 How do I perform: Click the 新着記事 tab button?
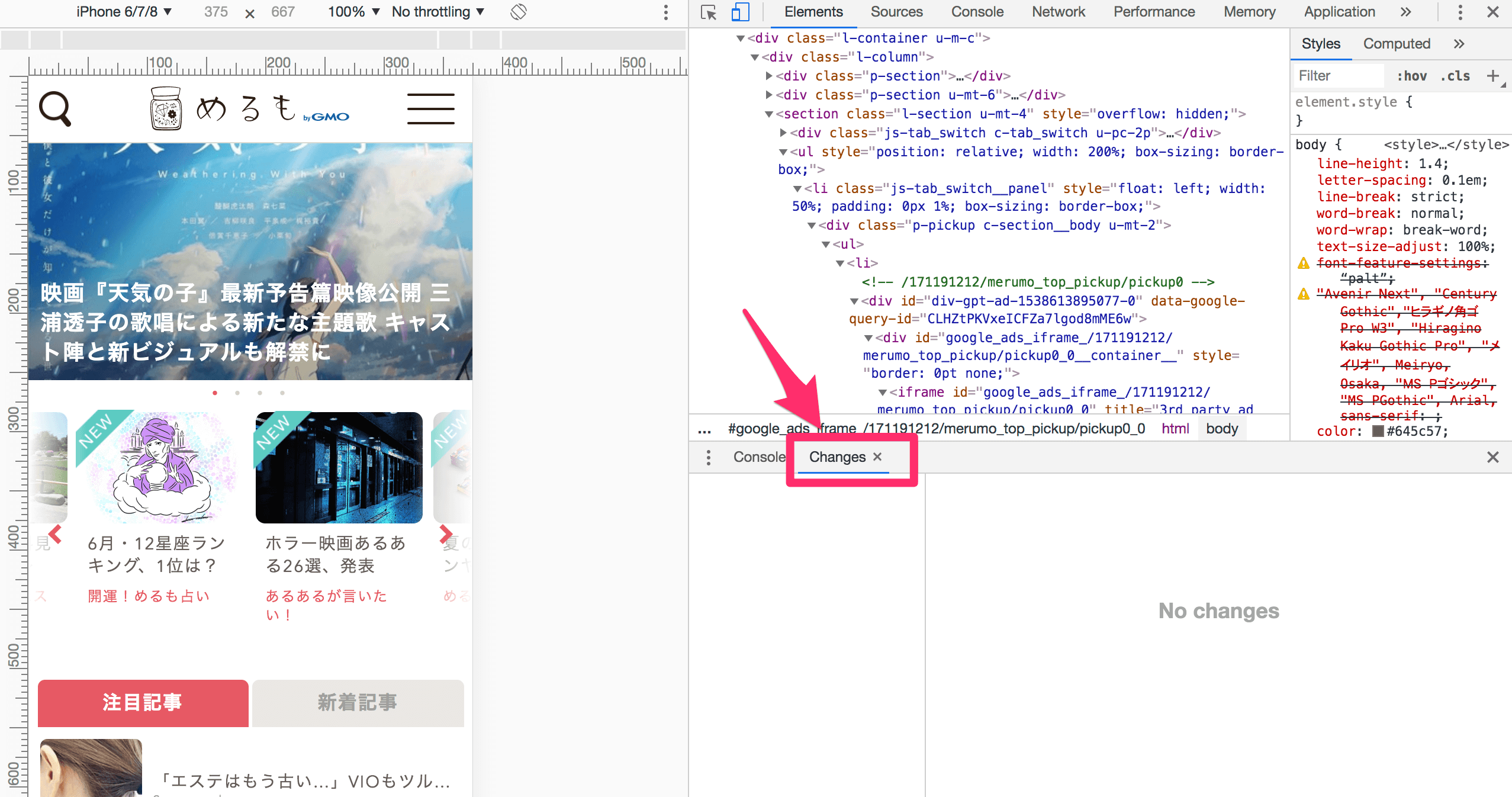(358, 703)
